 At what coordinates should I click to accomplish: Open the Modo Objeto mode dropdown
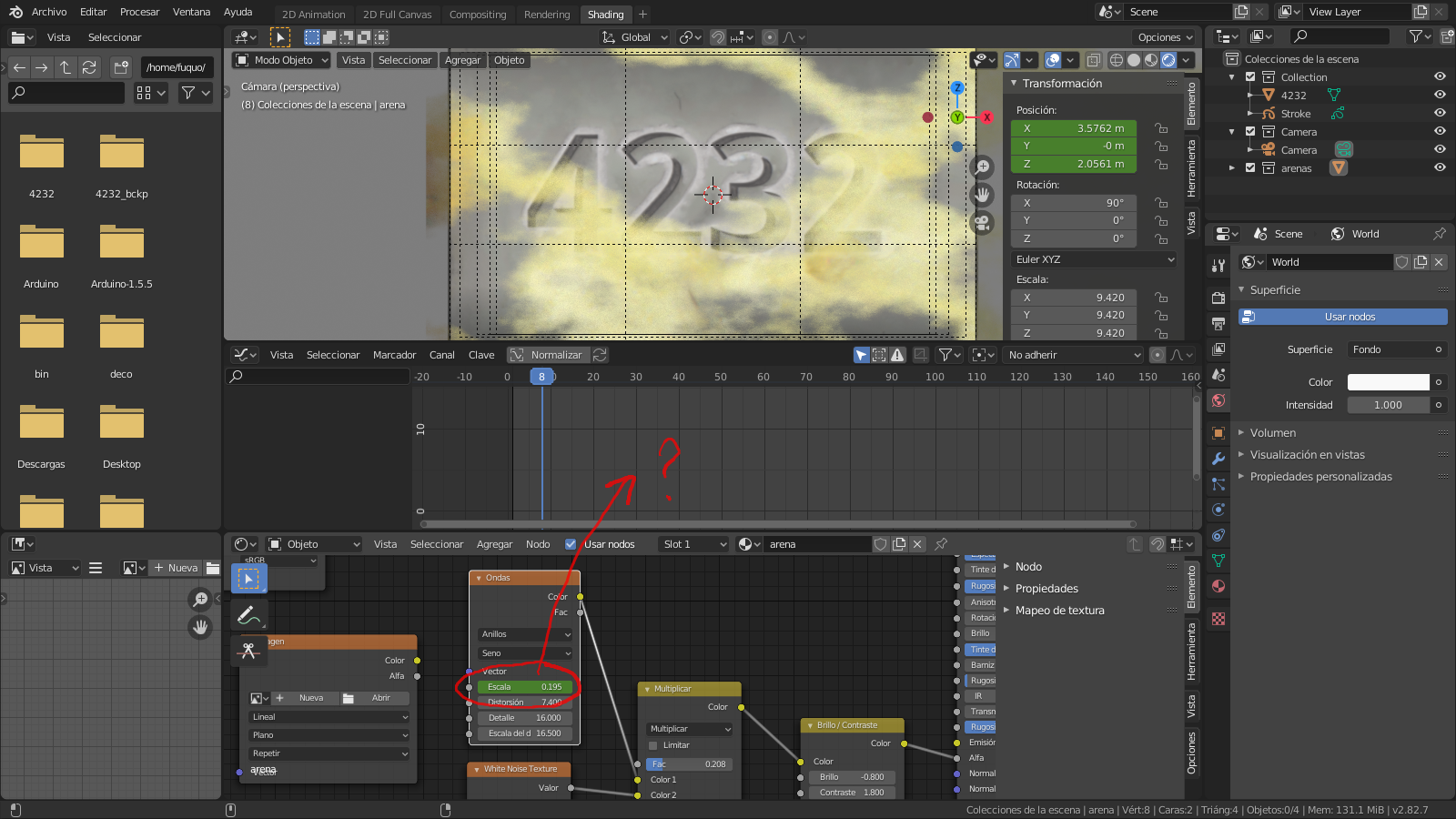click(281, 60)
